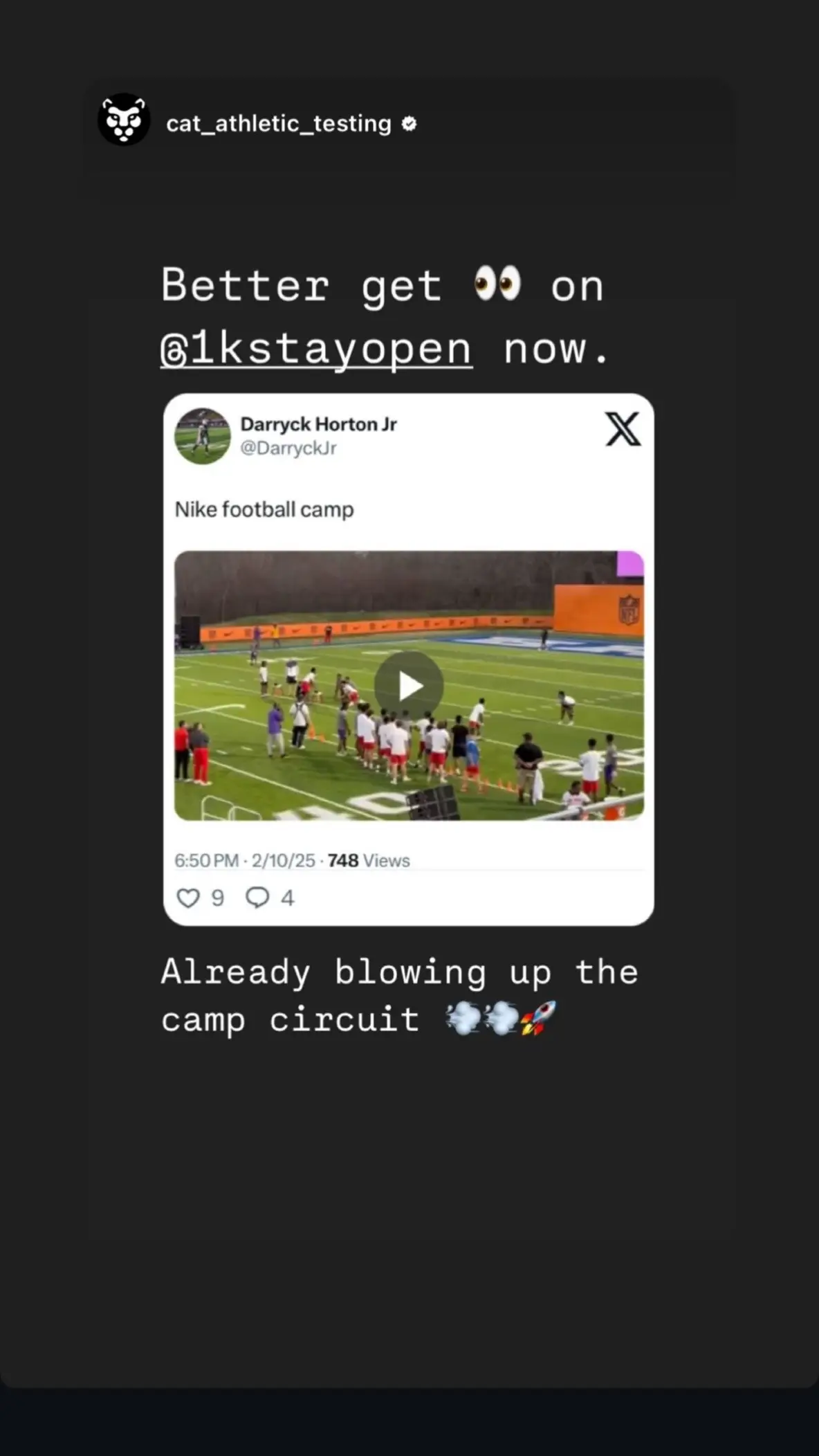
Task: Click the Darryck Horton Jr display name
Action: (x=318, y=424)
